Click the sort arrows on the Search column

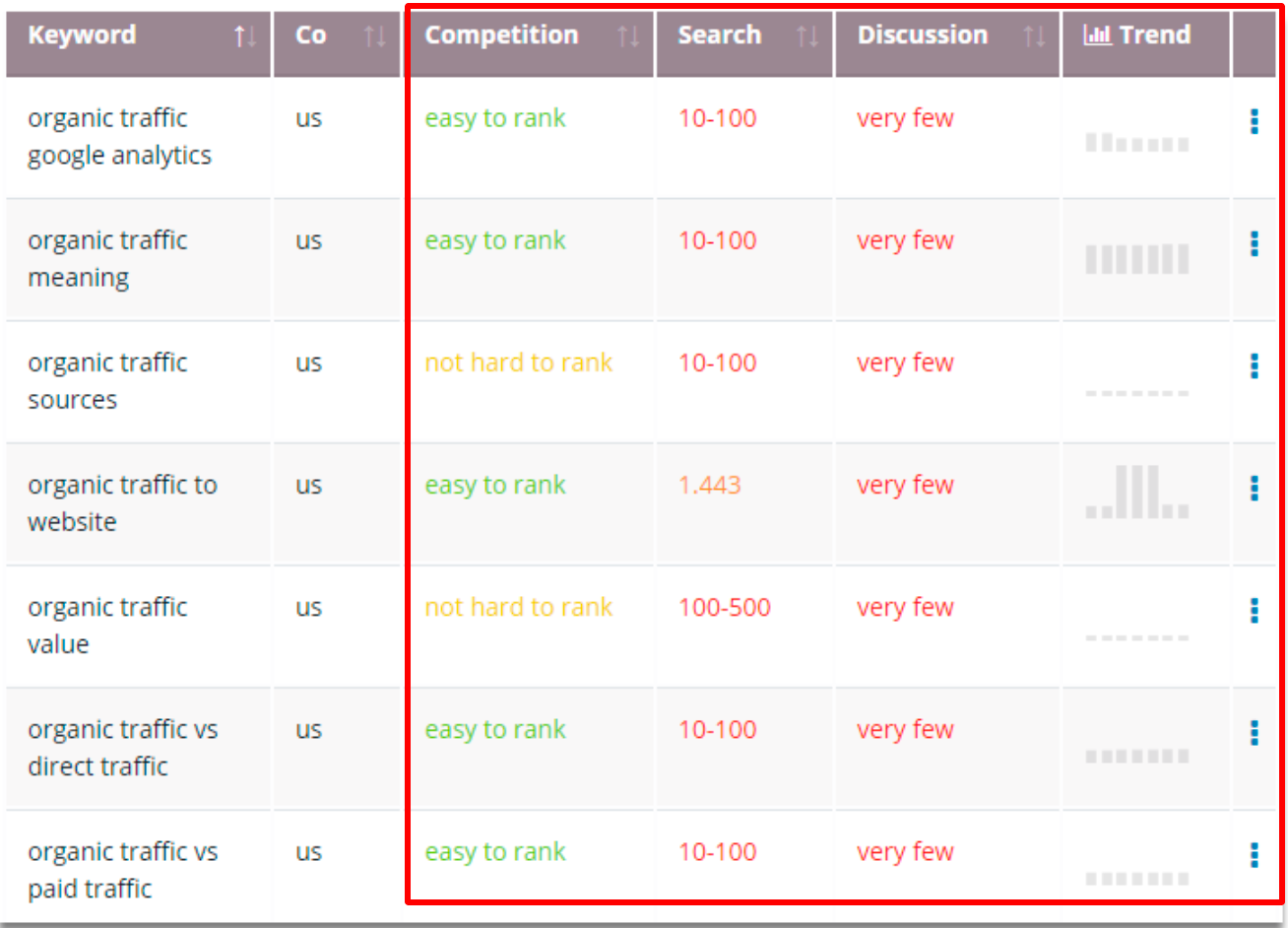(808, 35)
